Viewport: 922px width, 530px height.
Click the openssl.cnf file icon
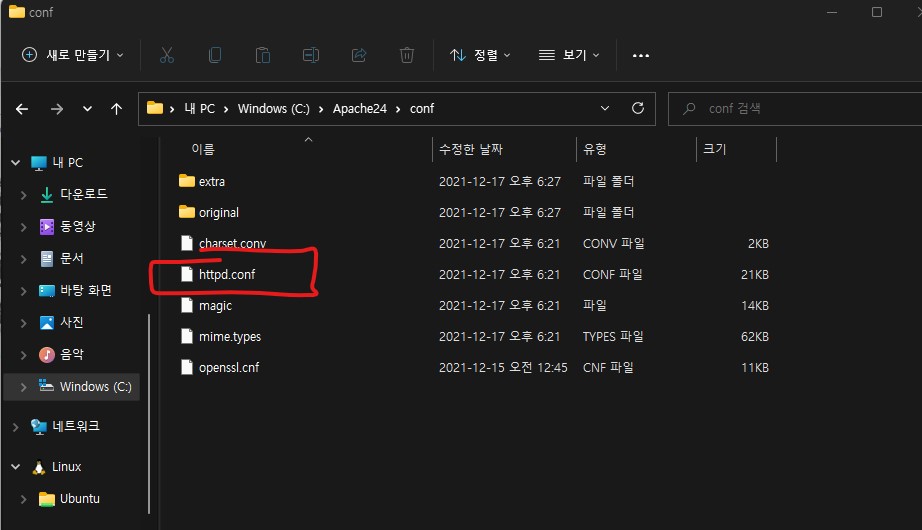click(x=186, y=367)
